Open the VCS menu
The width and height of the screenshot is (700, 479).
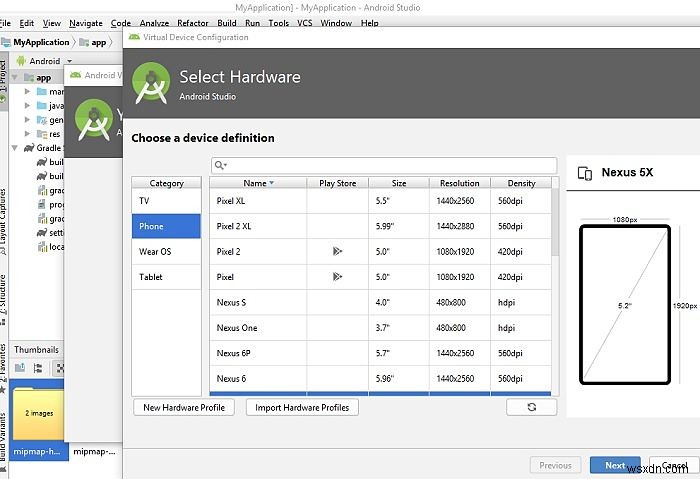[x=304, y=23]
